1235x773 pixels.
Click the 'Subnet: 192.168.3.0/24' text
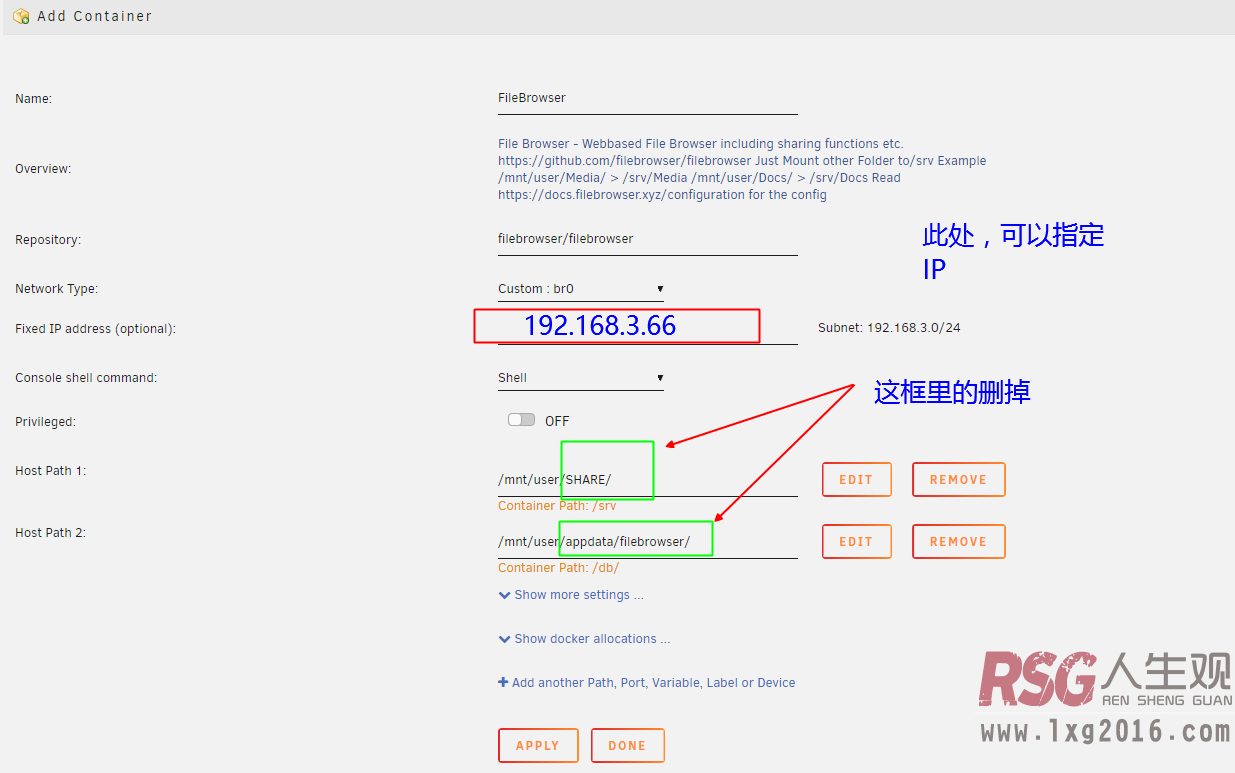pos(889,328)
